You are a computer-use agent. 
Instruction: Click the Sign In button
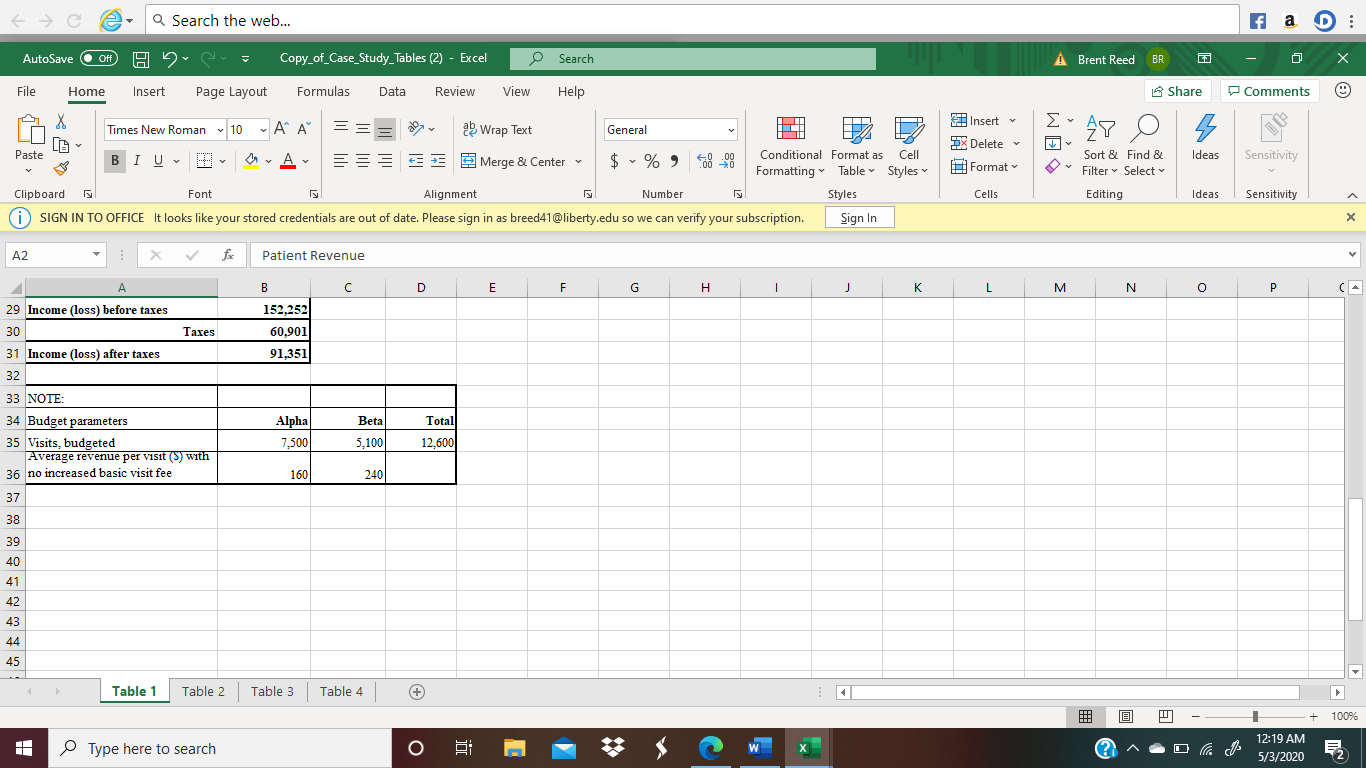point(859,218)
